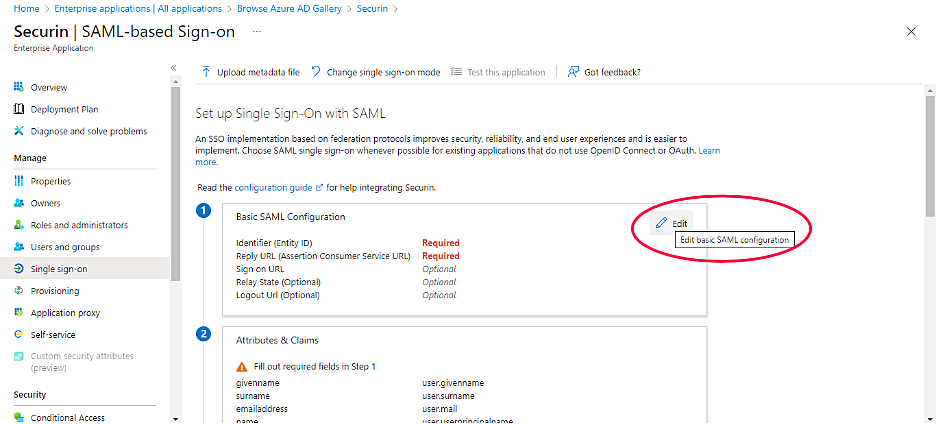Open Custom security attributes (preview)

coord(82,362)
